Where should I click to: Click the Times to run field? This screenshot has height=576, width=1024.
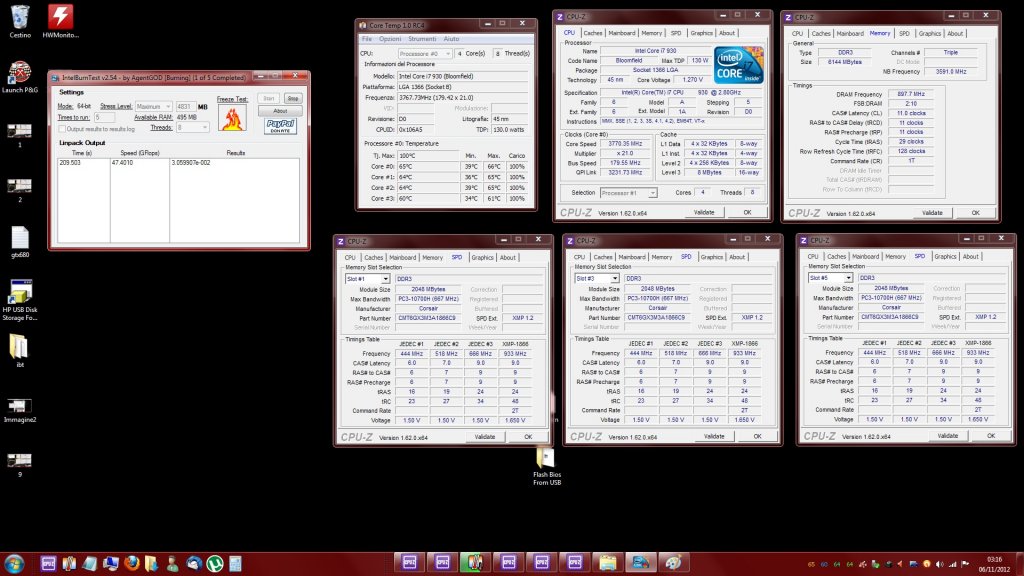pos(104,118)
